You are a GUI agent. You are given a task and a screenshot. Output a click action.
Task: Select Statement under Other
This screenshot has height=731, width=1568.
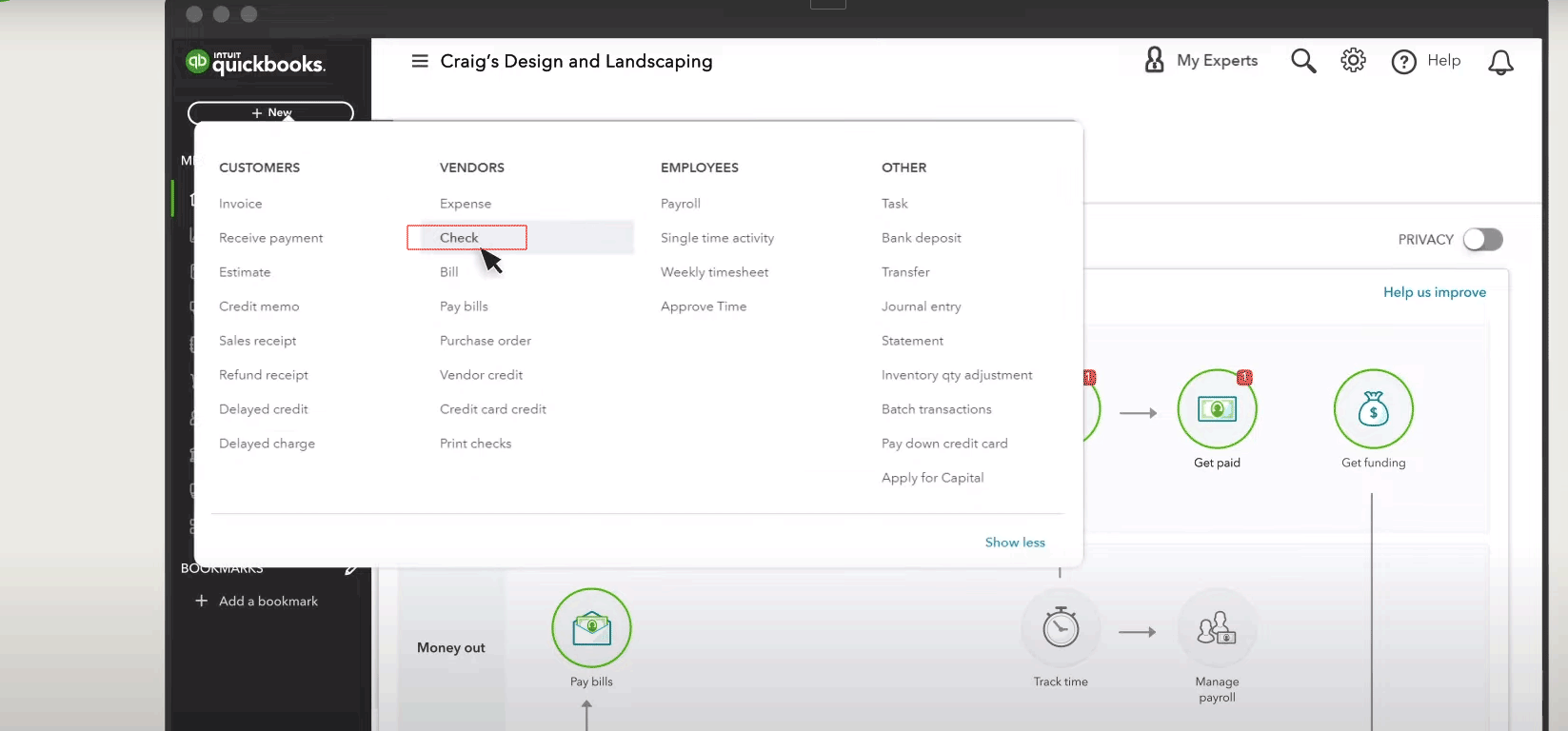912,341
